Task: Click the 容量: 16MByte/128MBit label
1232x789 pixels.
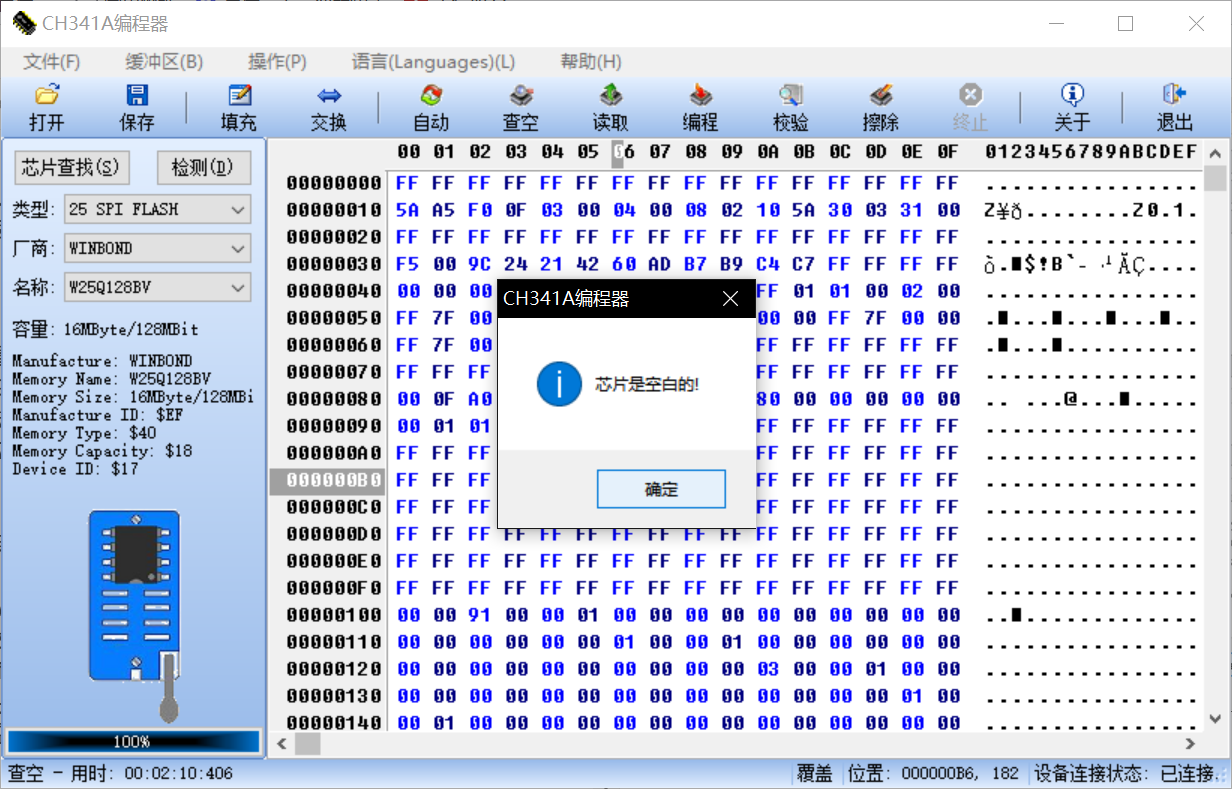Action: (104, 329)
